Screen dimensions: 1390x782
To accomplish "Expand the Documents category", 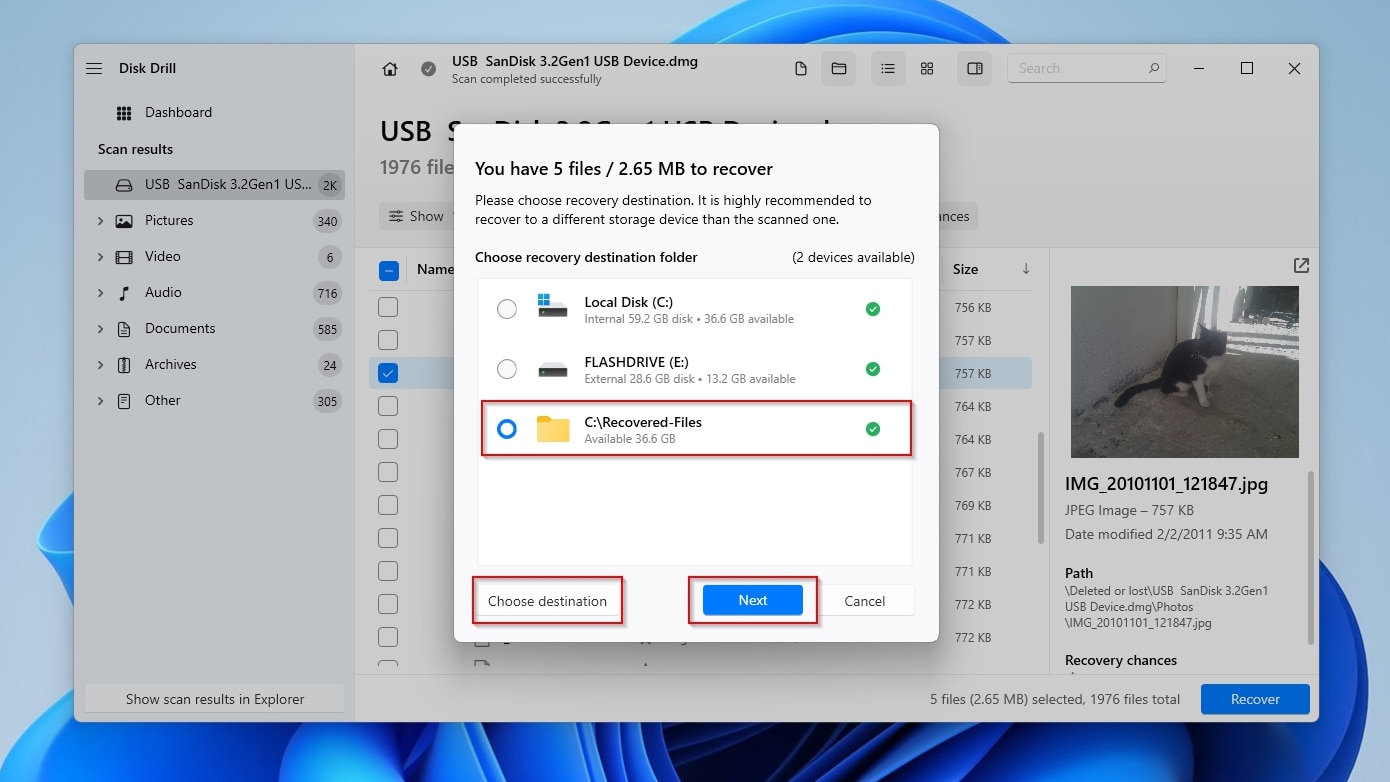I will click(100, 329).
